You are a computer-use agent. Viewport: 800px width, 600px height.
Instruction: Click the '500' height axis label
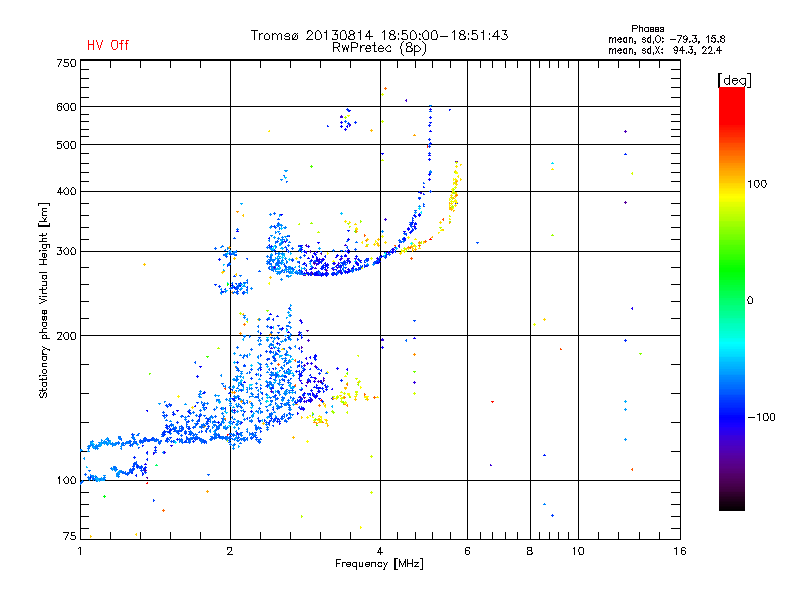pyautogui.click(x=66, y=145)
